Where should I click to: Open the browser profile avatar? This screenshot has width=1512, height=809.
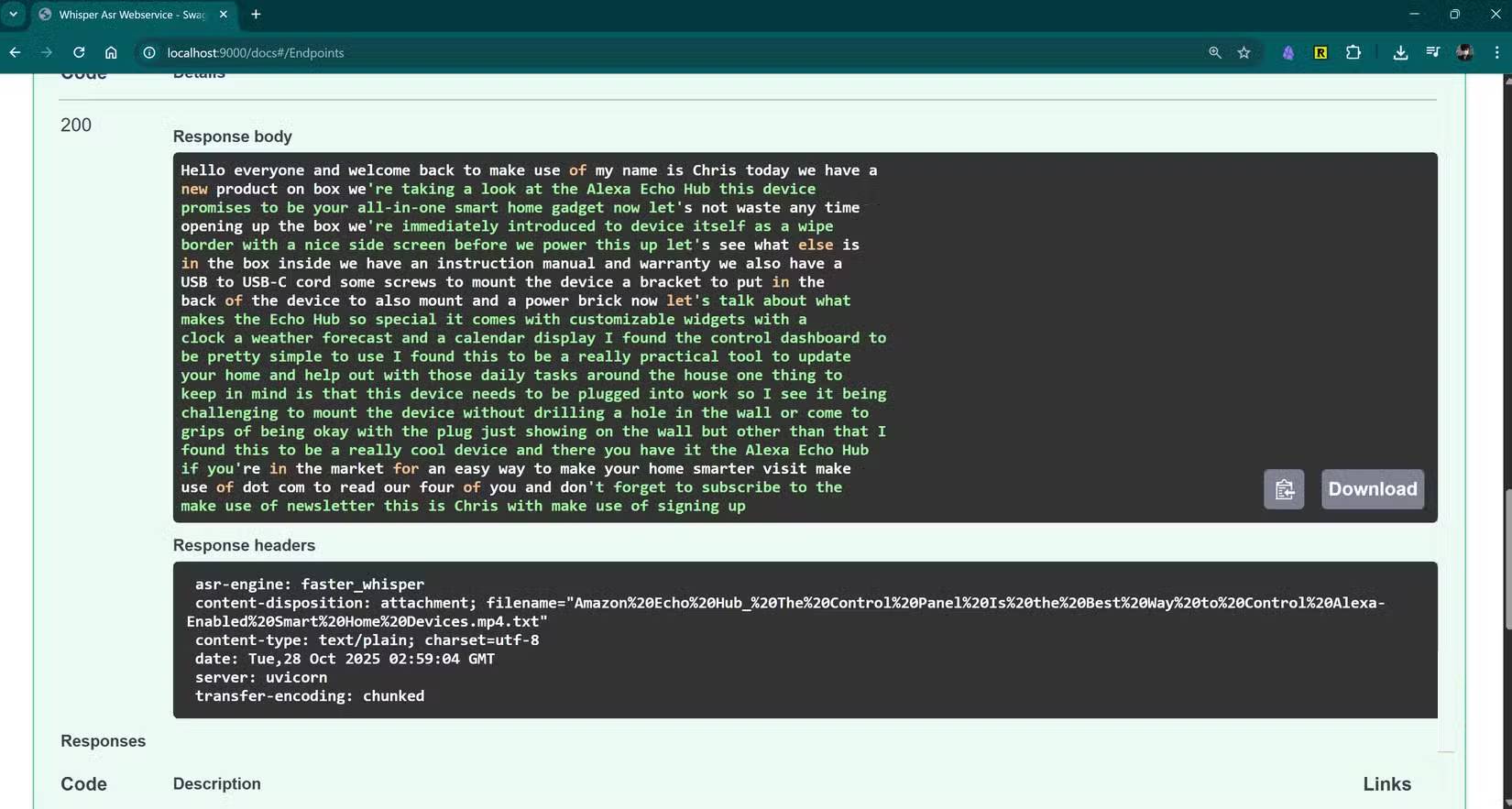(x=1464, y=53)
